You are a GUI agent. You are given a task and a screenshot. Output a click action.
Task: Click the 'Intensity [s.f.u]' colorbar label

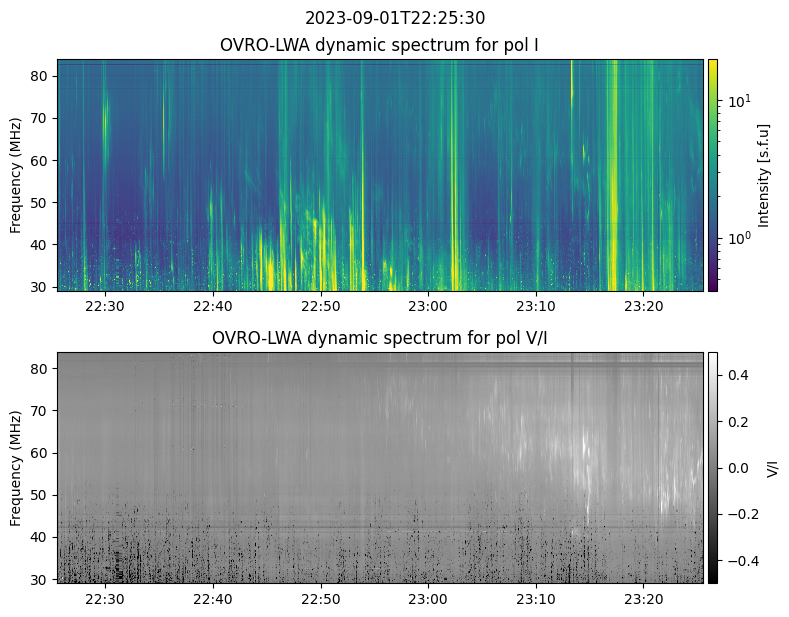click(765, 175)
